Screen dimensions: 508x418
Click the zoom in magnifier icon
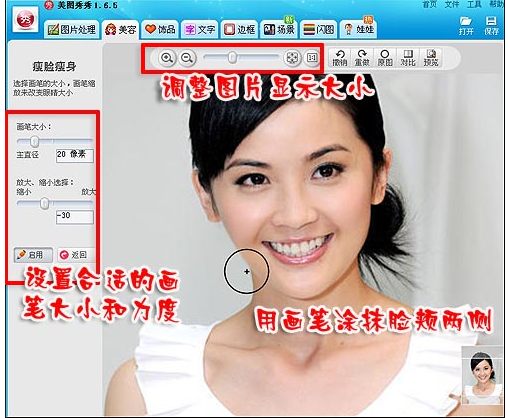tap(167, 58)
